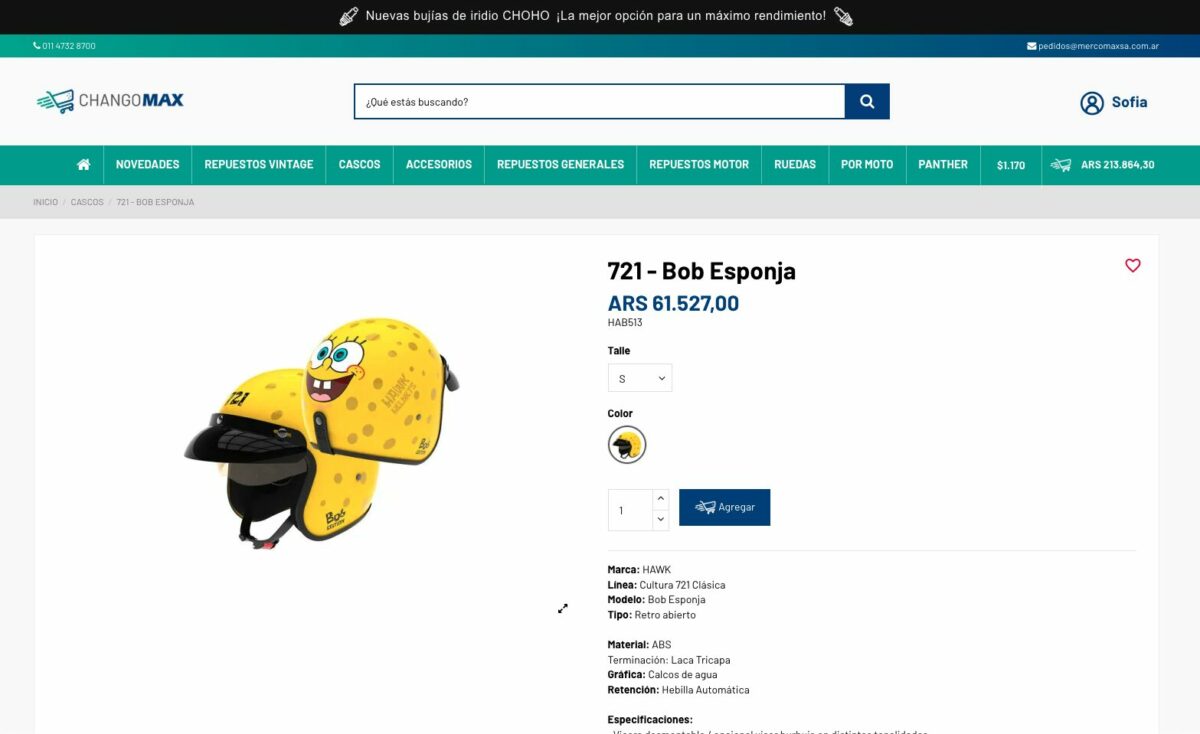Click the search magnifier button
Image resolution: width=1200 pixels, height=734 pixels.
click(x=867, y=101)
